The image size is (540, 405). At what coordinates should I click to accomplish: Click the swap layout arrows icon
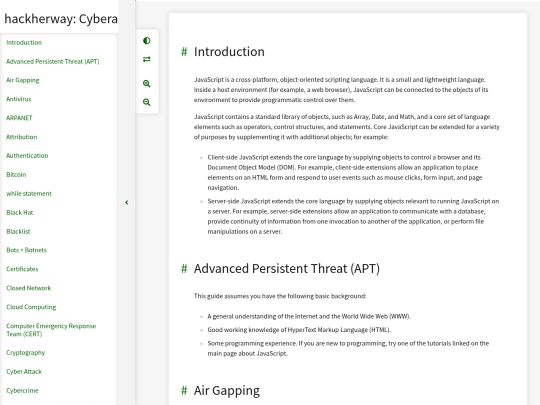(x=147, y=59)
